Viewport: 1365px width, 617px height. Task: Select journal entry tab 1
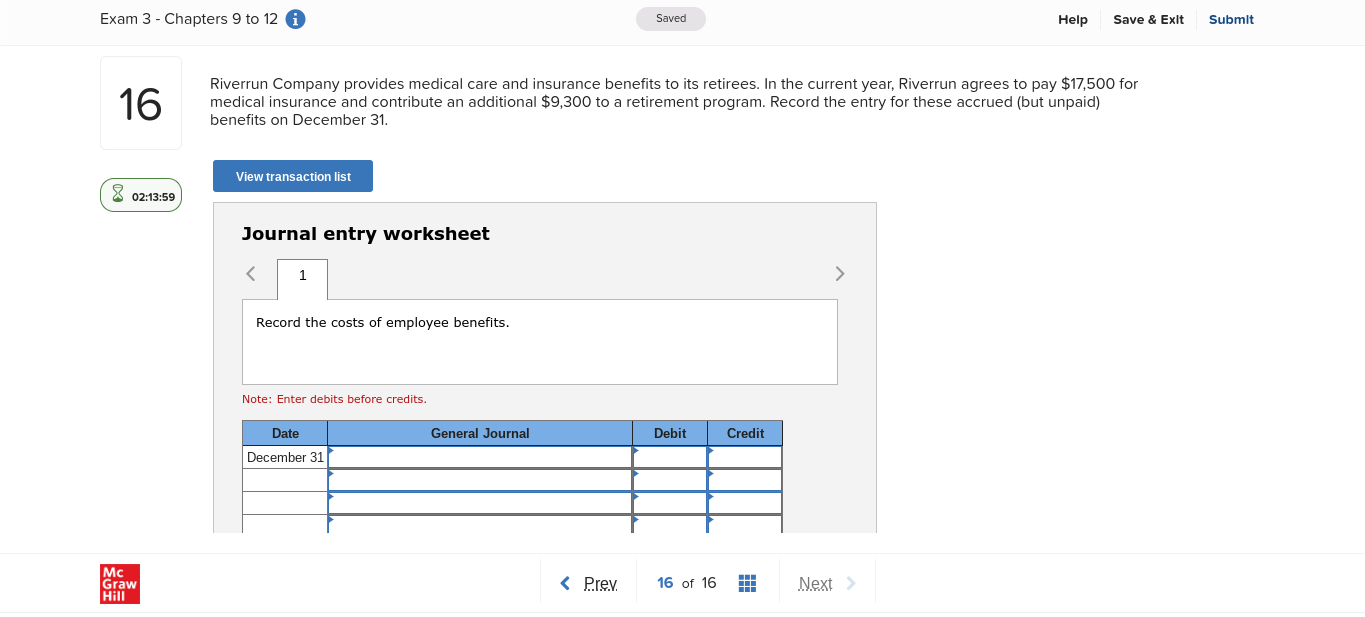tap(302, 278)
